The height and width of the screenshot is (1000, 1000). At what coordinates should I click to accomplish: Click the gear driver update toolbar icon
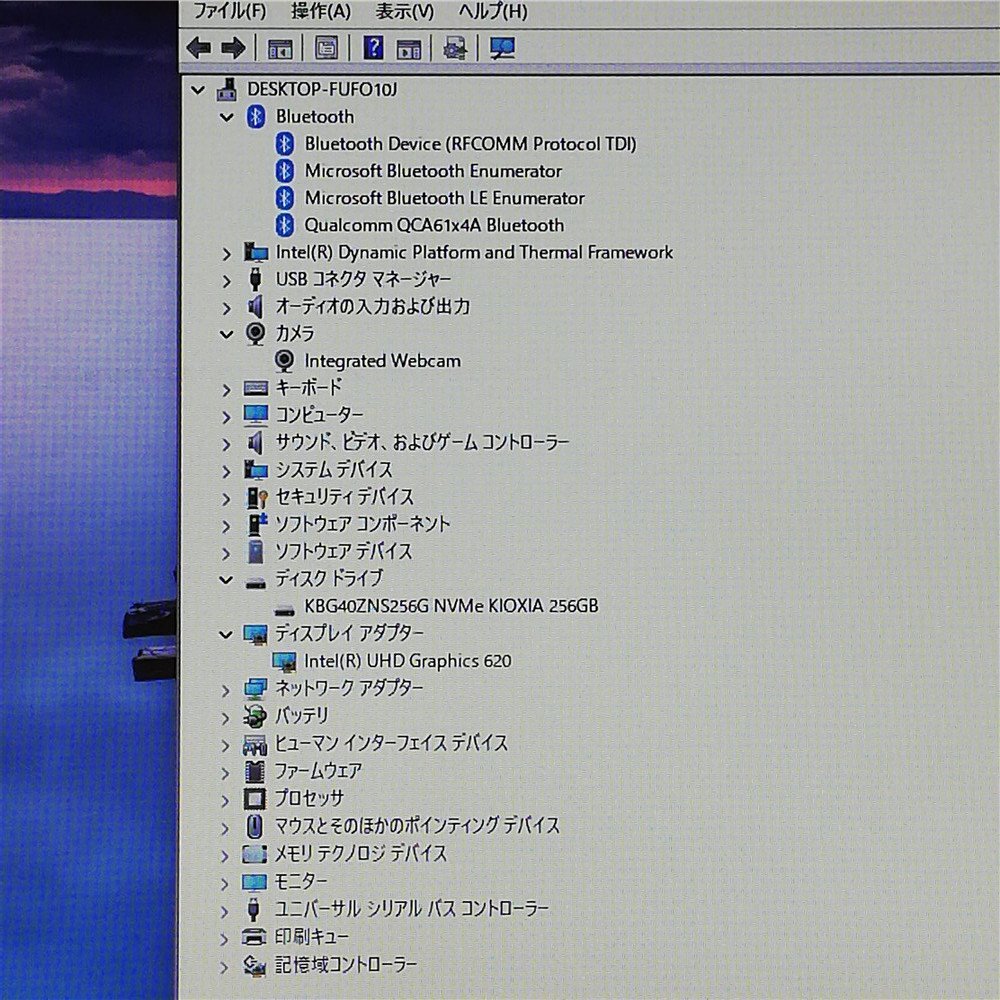click(455, 47)
